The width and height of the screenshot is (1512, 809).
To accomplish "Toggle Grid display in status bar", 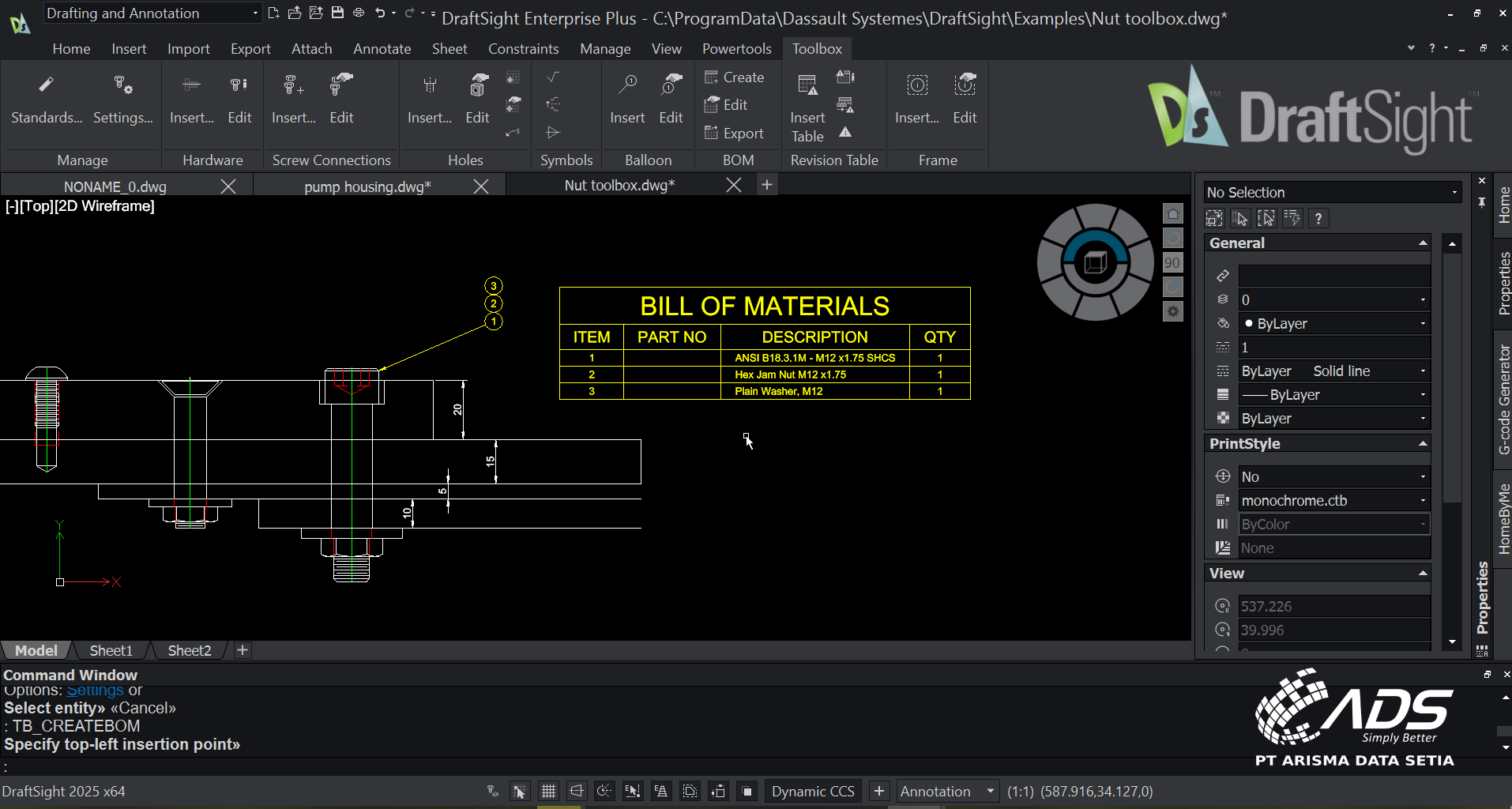I will pos(548,791).
